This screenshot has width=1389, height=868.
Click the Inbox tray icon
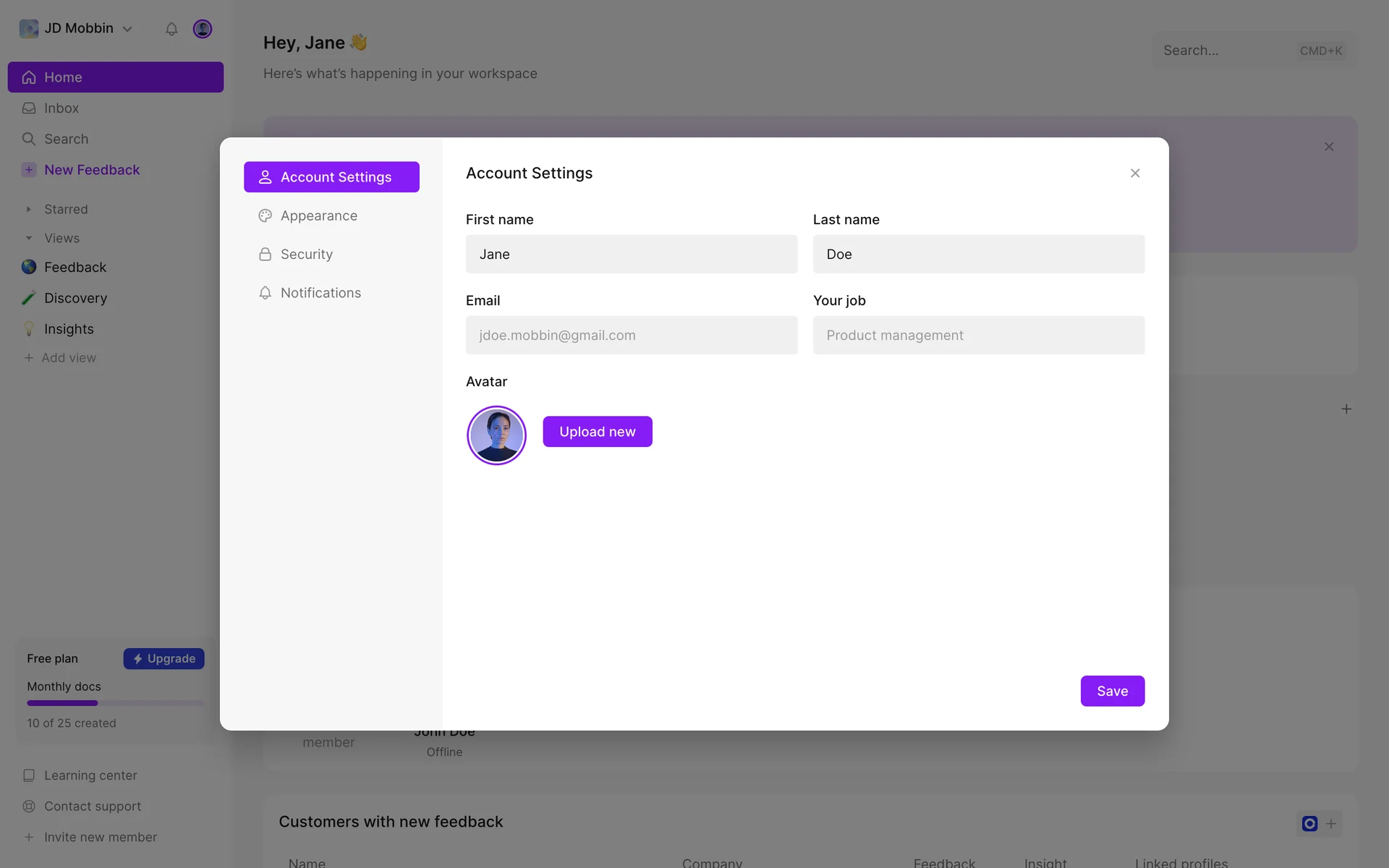click(29, 109)
